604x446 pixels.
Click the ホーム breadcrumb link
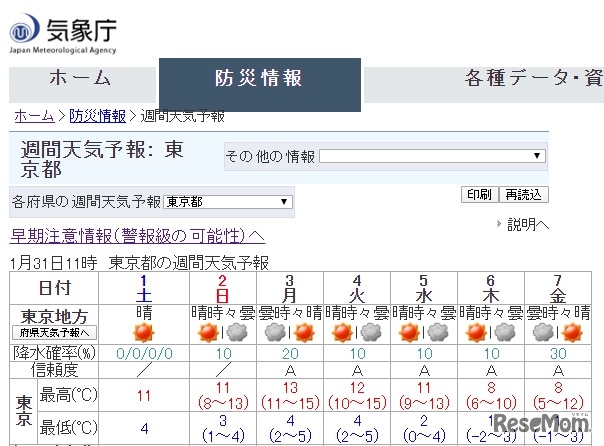coord(34,116)
